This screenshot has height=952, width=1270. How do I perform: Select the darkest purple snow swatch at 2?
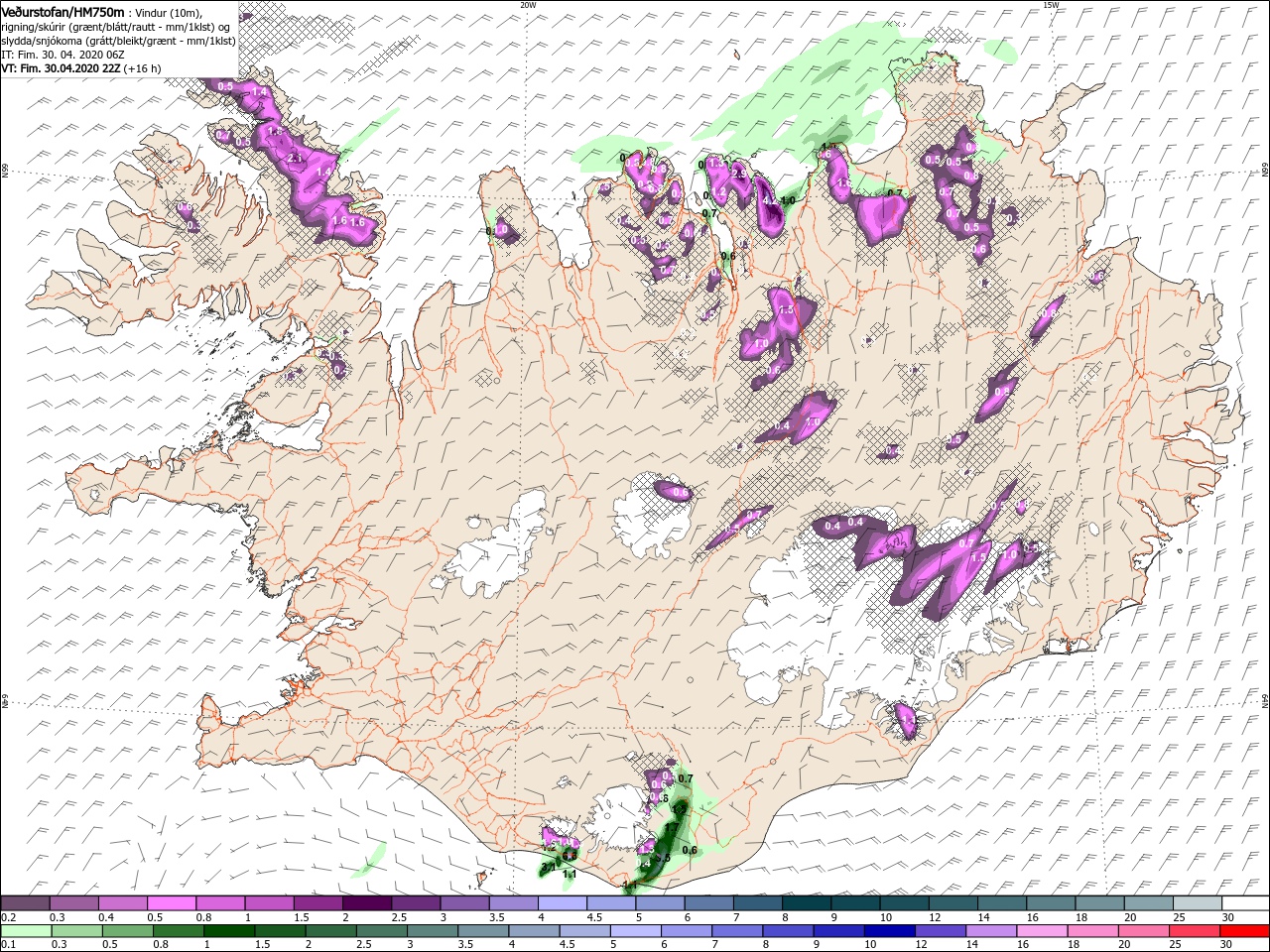click(x=366, y=904)
